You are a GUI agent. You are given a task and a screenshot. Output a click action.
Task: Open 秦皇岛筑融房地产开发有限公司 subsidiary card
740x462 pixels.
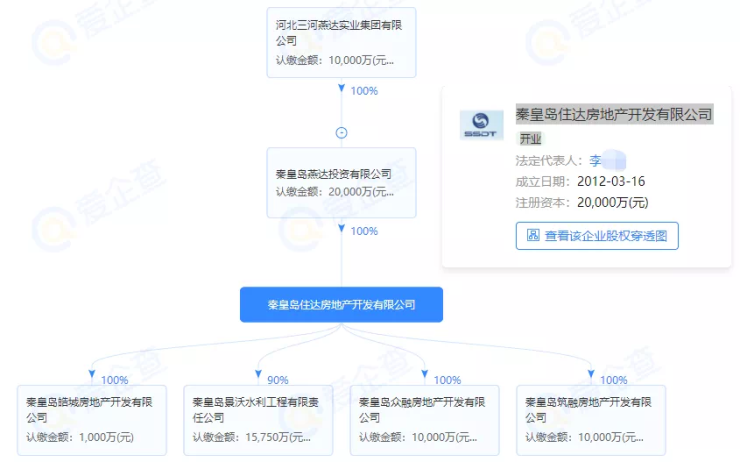click(x=591, y=420)
